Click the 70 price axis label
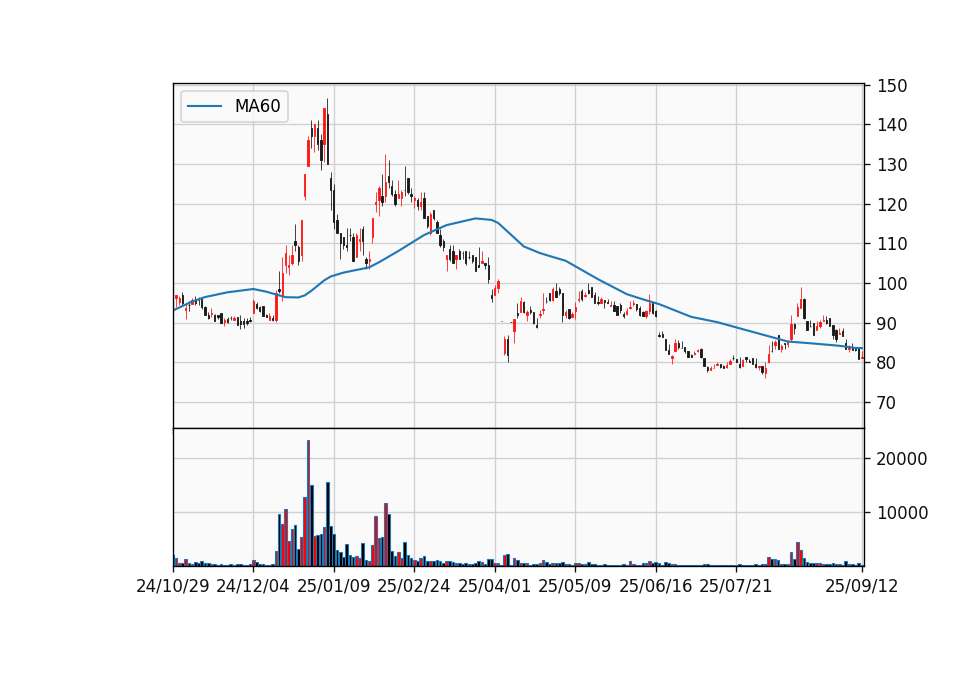This screenshot has width=960, height=690. 887,402
